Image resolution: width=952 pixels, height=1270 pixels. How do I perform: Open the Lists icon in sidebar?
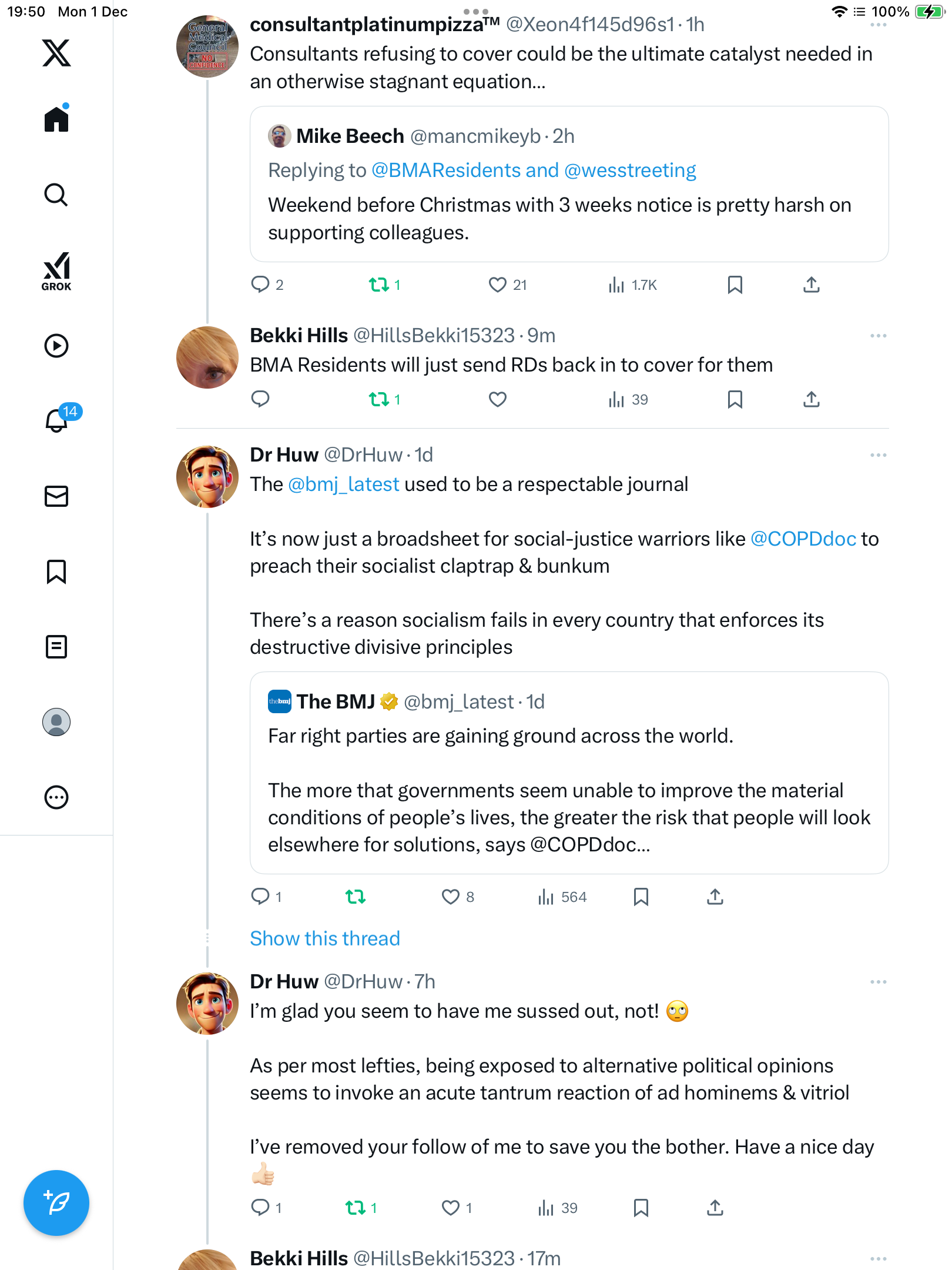(56, 647)
